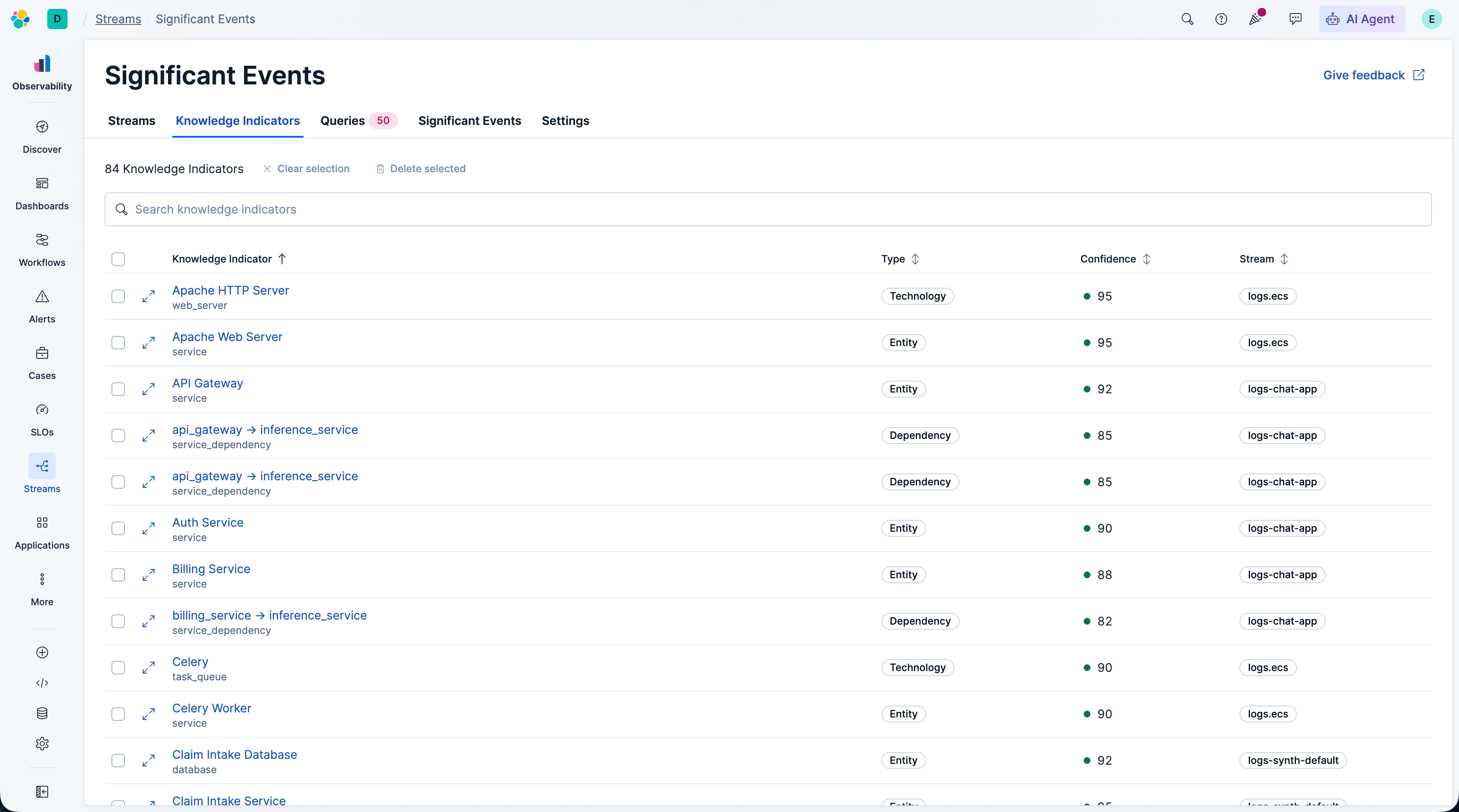Click Delete selected

421,169
